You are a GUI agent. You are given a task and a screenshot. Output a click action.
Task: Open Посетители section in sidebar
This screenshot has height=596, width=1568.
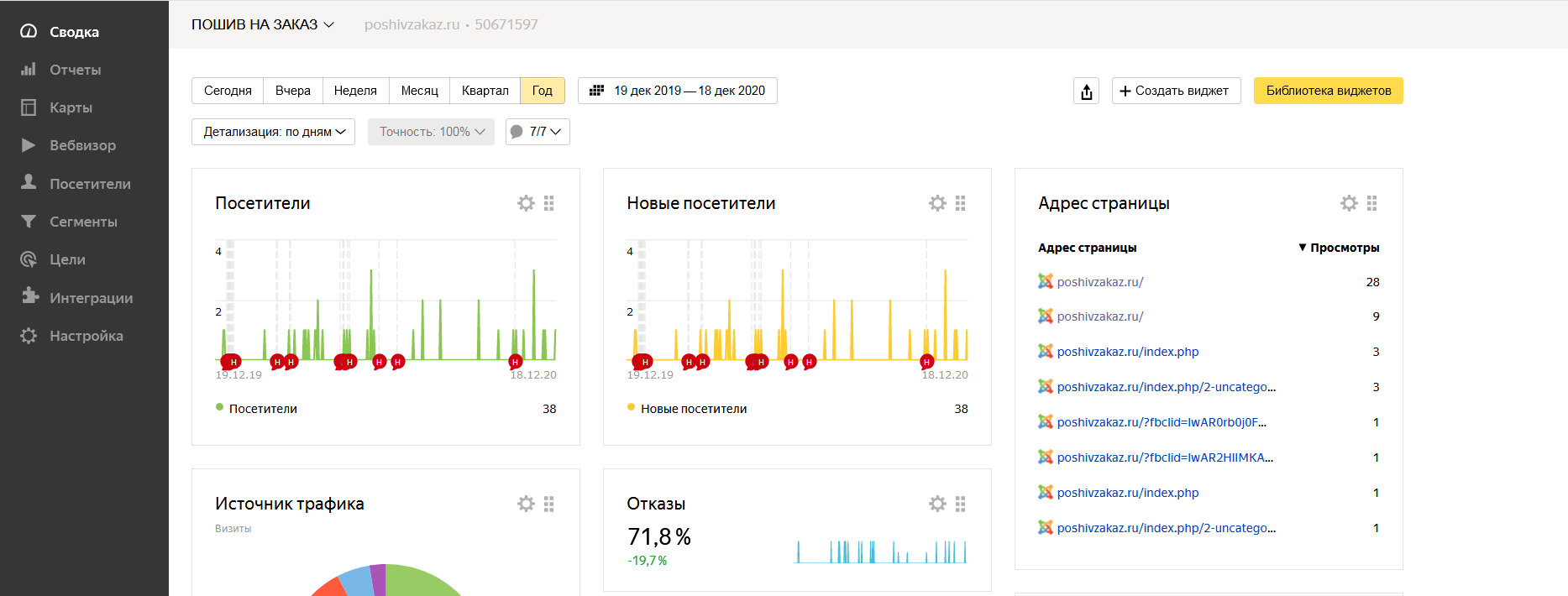coord(90,184)
